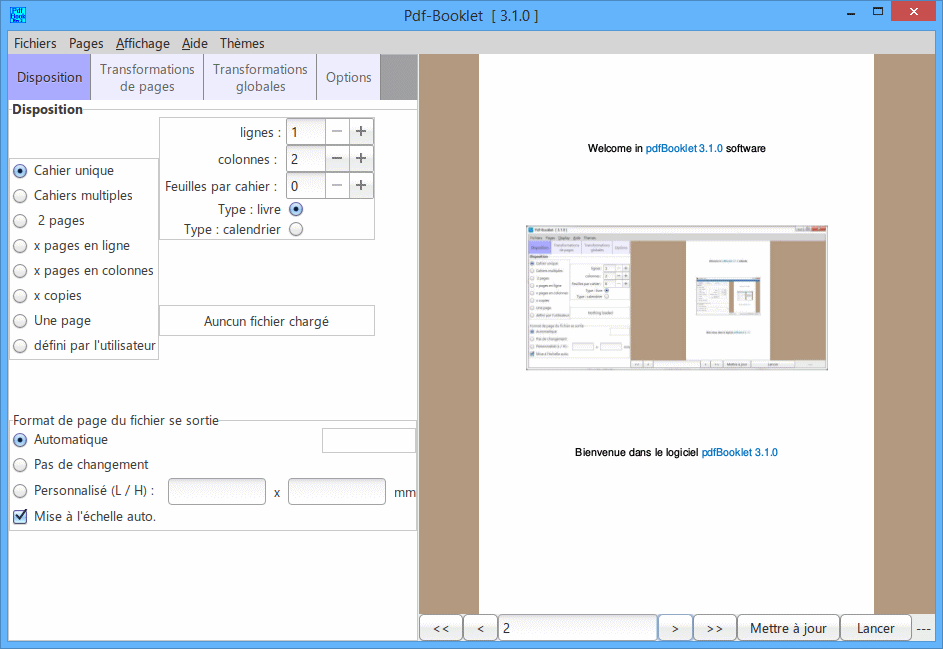The height and width of the screenshot is (649, 943).
Task: Select Cahier unique radio option
Action: coord(20,171)
